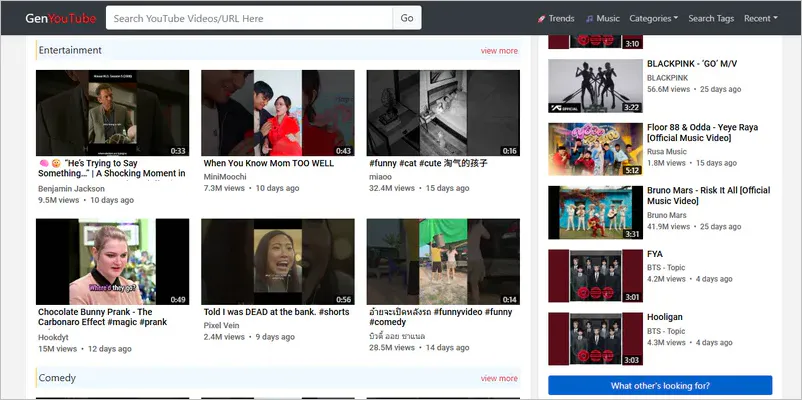Screen dimensions: 802x400
Task: Click the GenYouTube logo
Action: pyautogui.click(x=61, y=18)
